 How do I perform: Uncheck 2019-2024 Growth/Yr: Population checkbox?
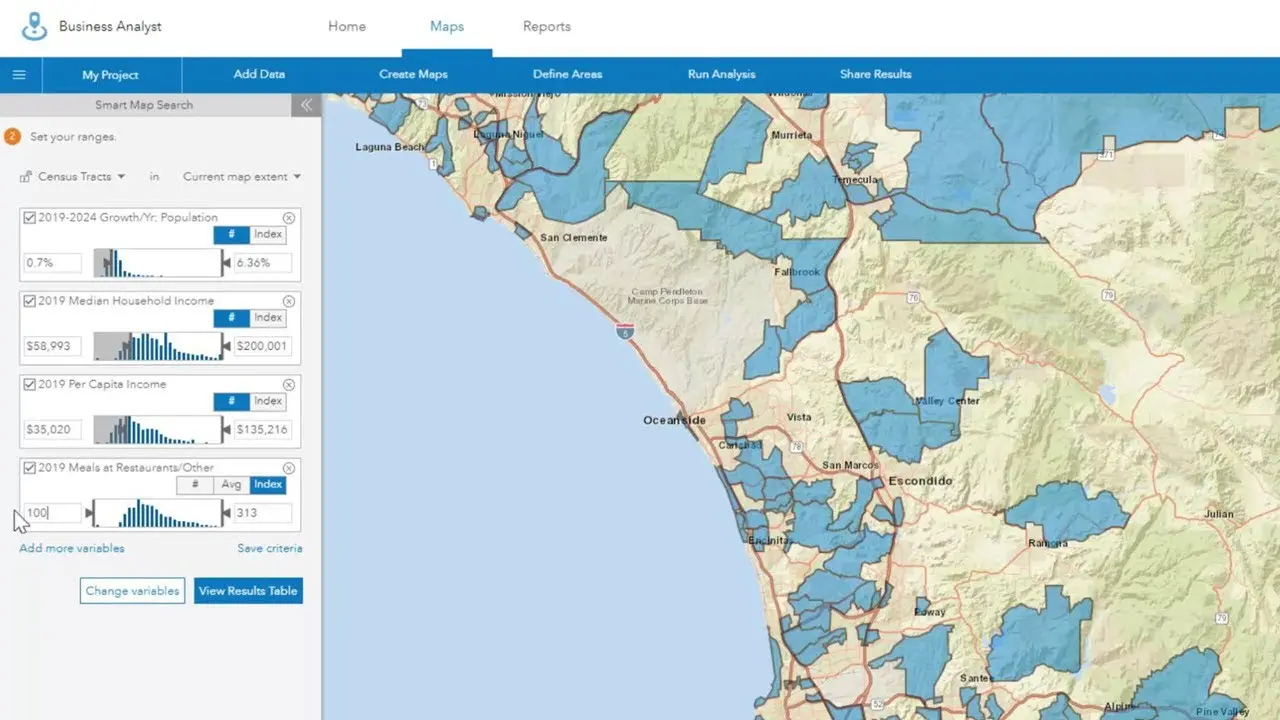pos(30,218)
